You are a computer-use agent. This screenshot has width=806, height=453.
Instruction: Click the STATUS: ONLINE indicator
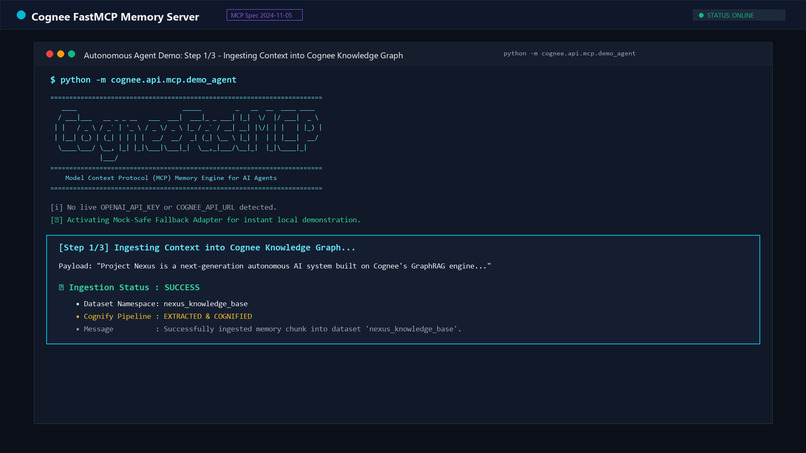point(739,15)
